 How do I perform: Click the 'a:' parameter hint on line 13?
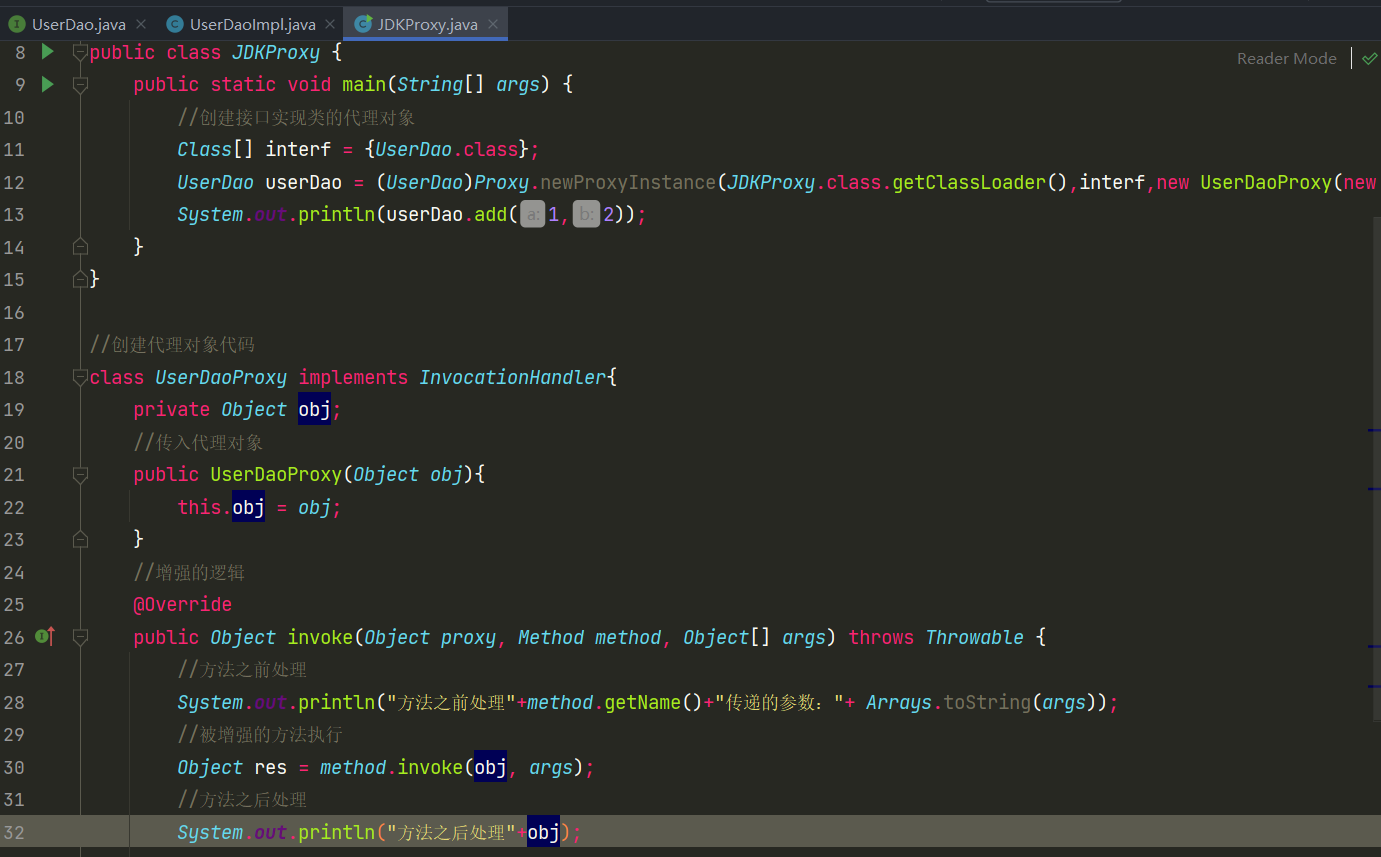(533, 215)
